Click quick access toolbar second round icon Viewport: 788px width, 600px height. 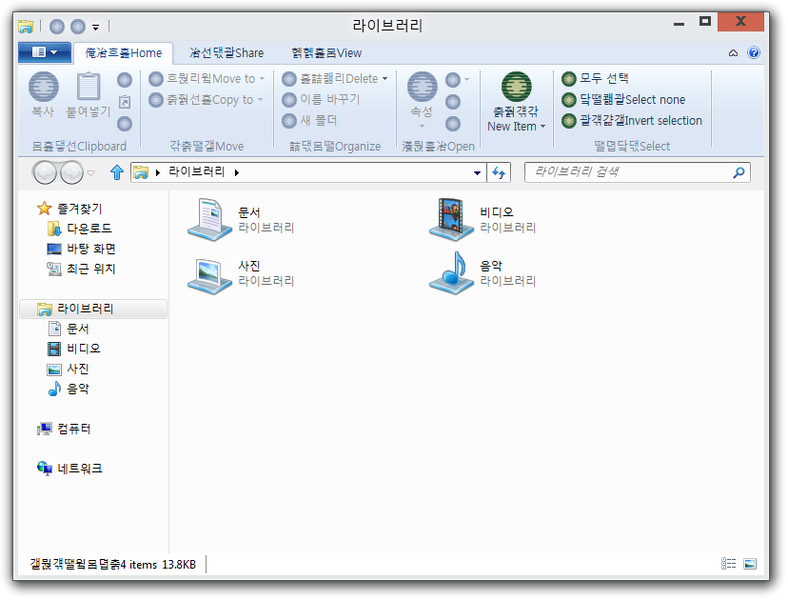78,26
